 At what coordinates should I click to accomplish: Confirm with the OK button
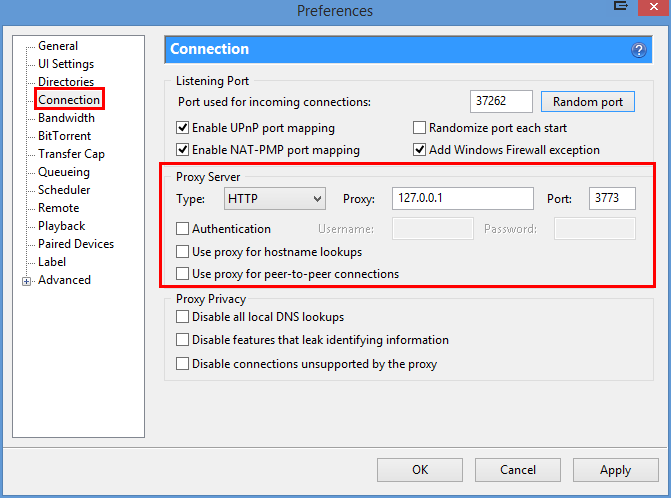click(x=420, y=470)
